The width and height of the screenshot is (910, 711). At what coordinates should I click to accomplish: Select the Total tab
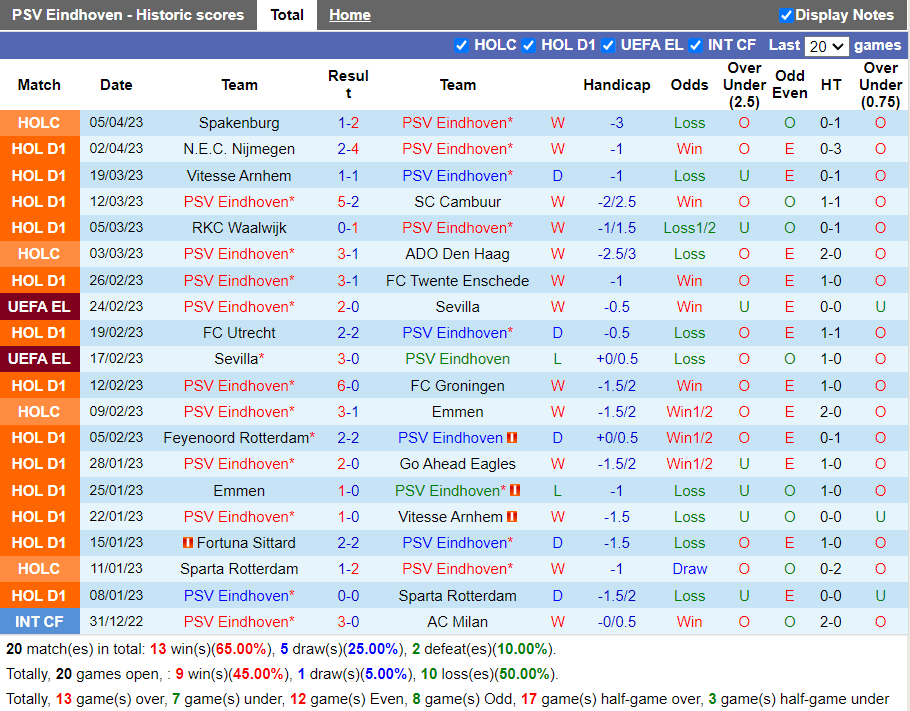287,15
